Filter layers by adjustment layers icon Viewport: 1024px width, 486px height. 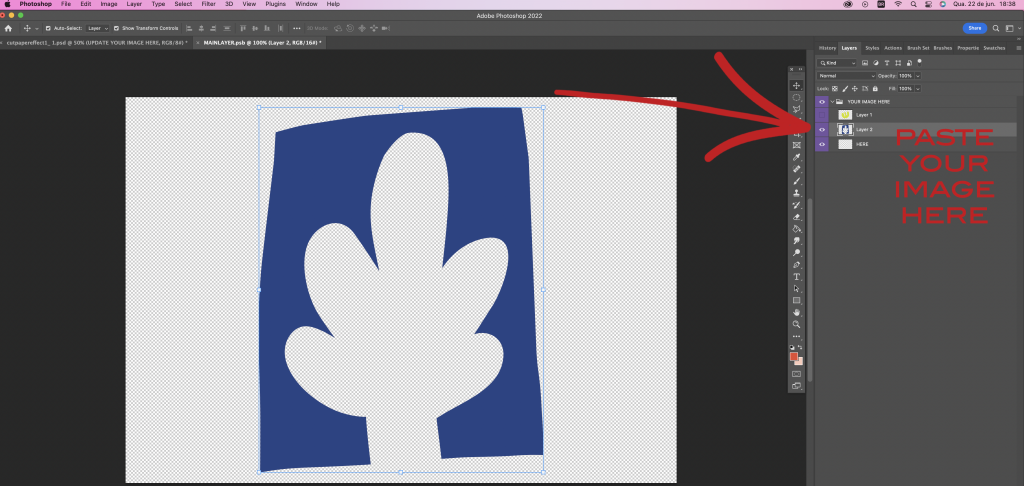(x=876, y=63)
